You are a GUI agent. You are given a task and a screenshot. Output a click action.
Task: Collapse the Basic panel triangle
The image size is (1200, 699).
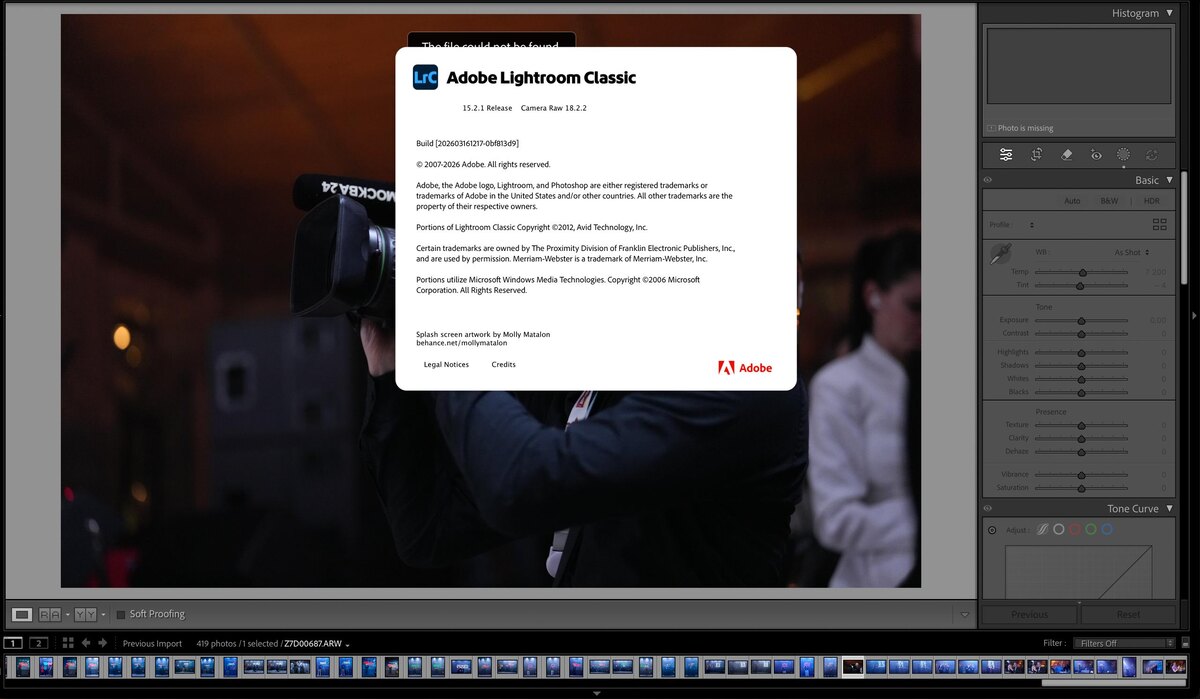(x=1169, y=180)
